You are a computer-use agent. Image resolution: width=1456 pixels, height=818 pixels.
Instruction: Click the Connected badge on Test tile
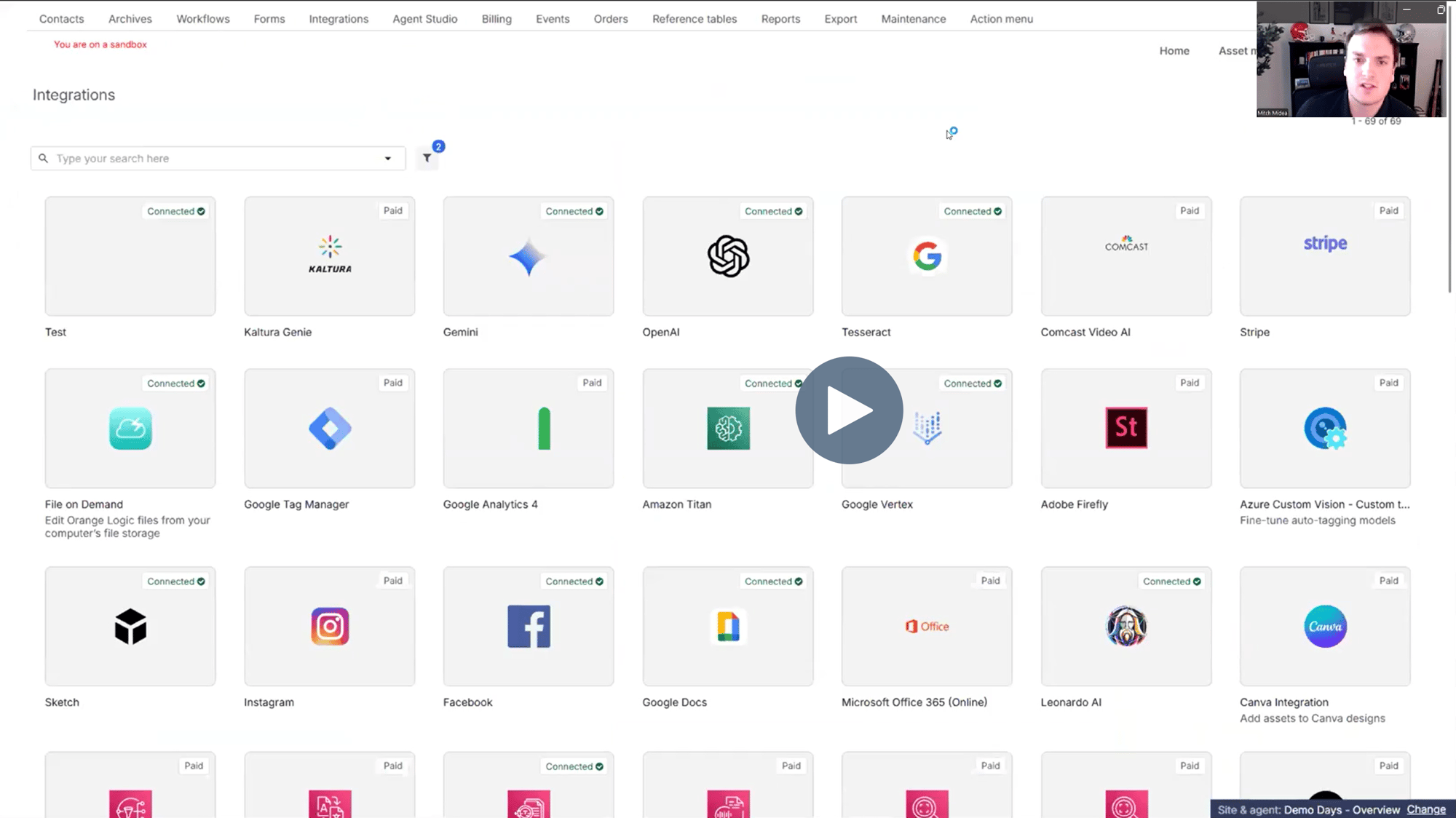(x=176, y=211)
